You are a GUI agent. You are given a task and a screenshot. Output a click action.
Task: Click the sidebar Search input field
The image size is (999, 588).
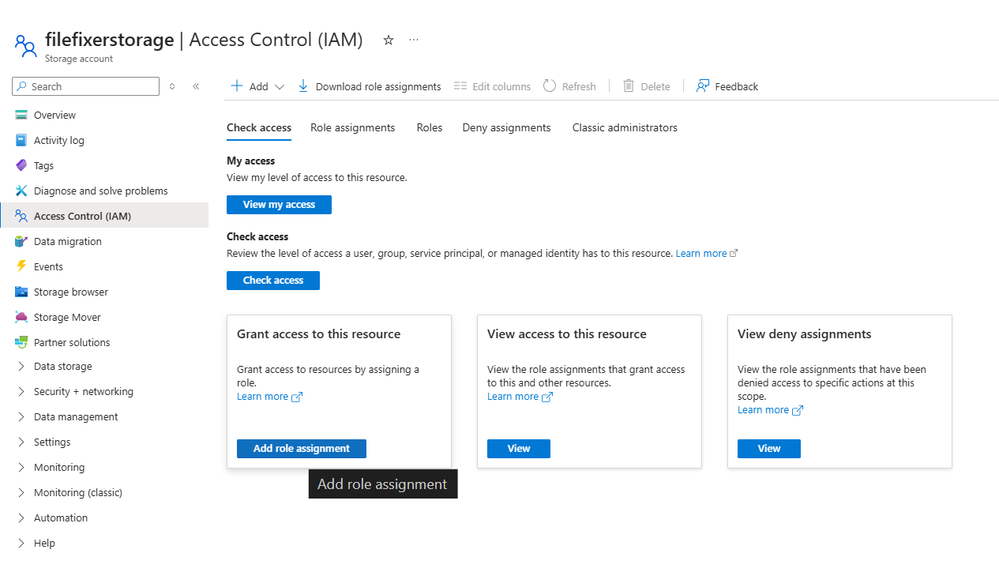[x=85, y=87]
